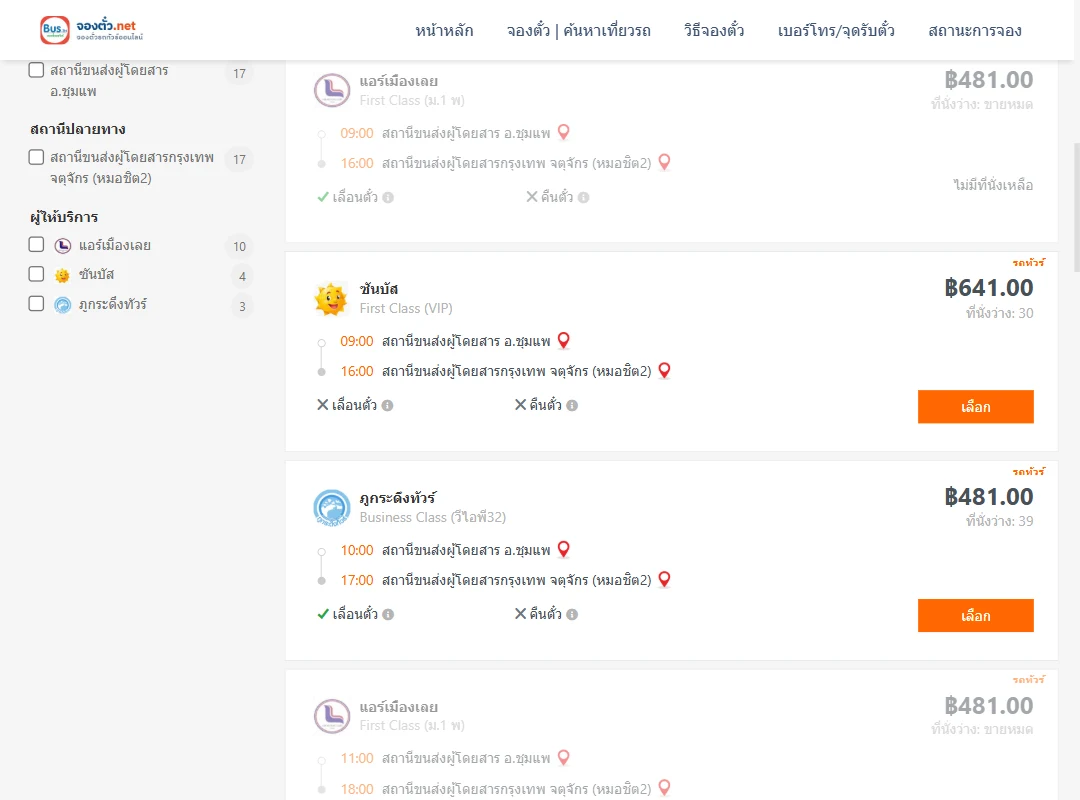This screenshot has width=1080, height=800.
Task: Open สถานะการจอง menu item
Action: click(975, 30)
